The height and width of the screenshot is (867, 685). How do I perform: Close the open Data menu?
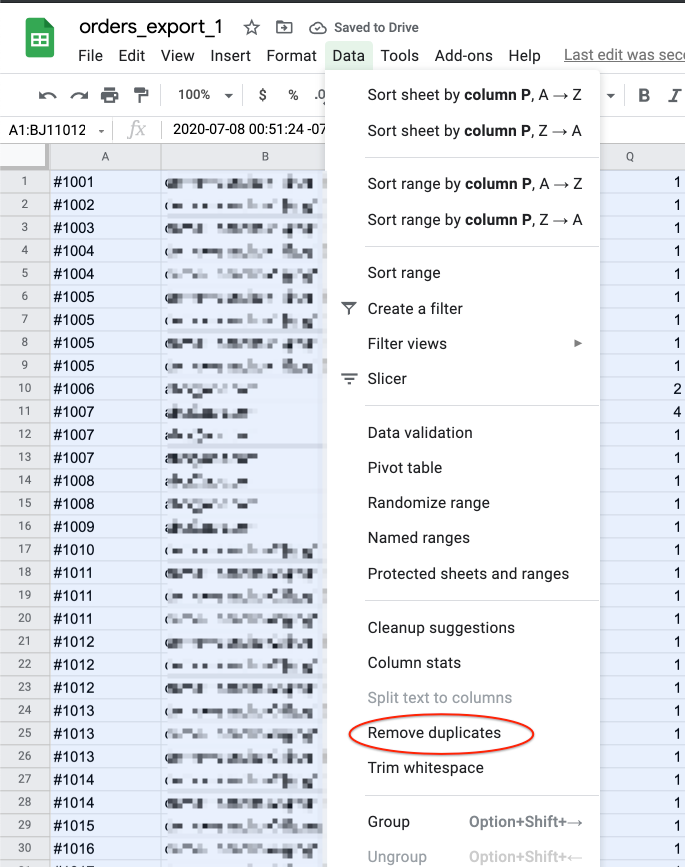(x=348, y=56)
